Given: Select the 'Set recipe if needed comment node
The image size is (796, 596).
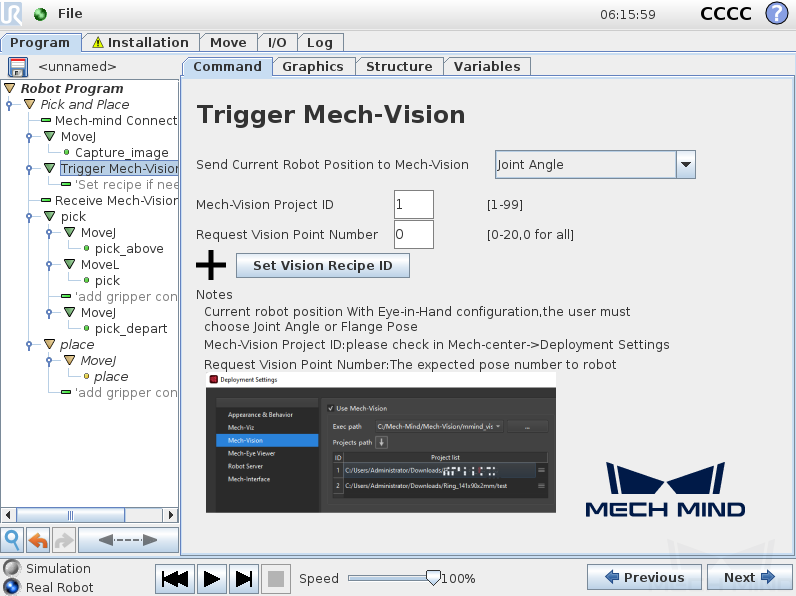Looking at the screenshot, I should coord(126,184).
